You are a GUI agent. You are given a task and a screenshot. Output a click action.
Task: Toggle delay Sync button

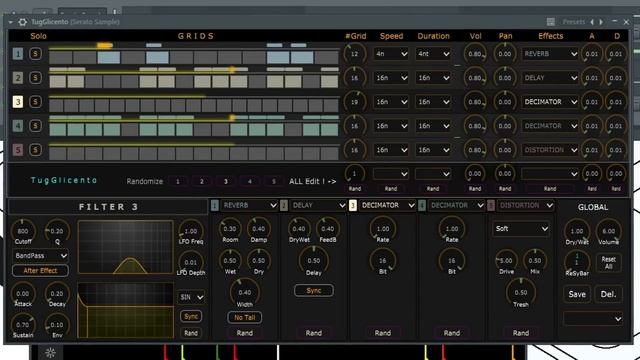(313, 291)
